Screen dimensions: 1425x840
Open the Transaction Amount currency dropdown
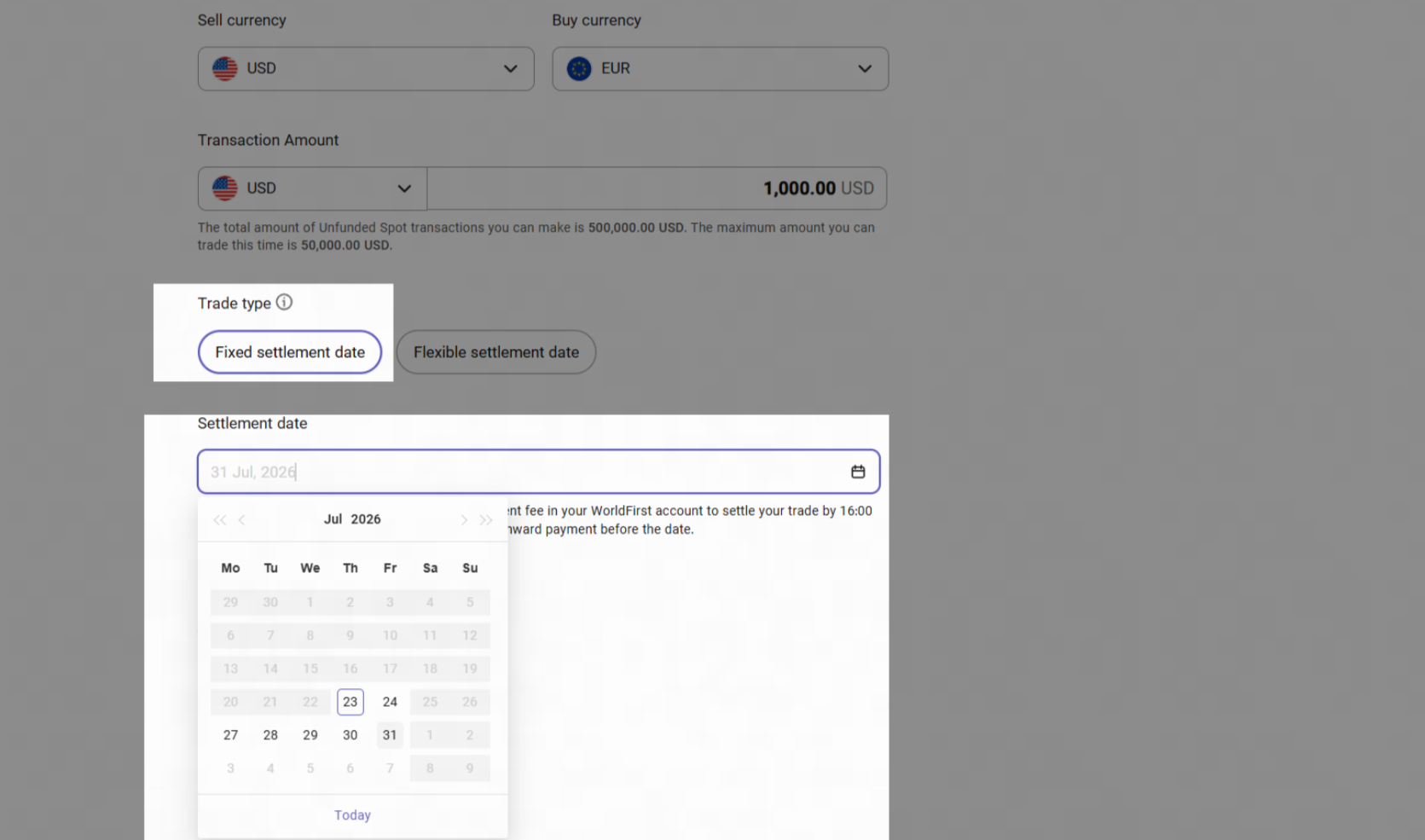pyautogui.click(x=312, y=188)
